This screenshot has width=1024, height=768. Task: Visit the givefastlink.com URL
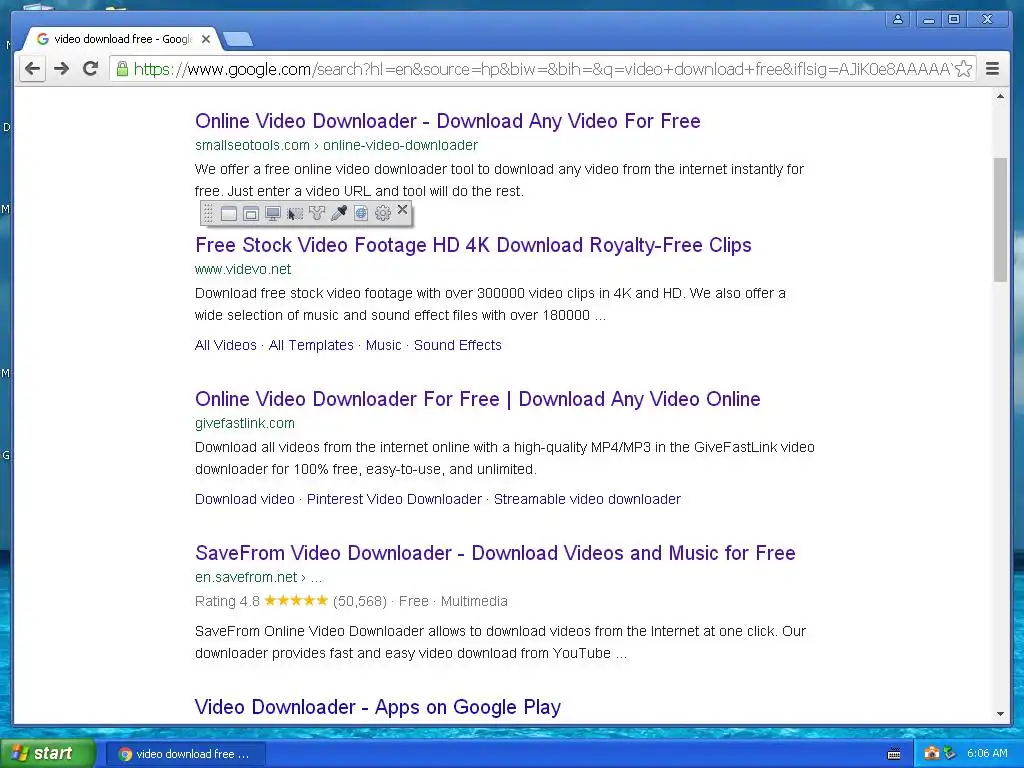(x=244, y=423)
